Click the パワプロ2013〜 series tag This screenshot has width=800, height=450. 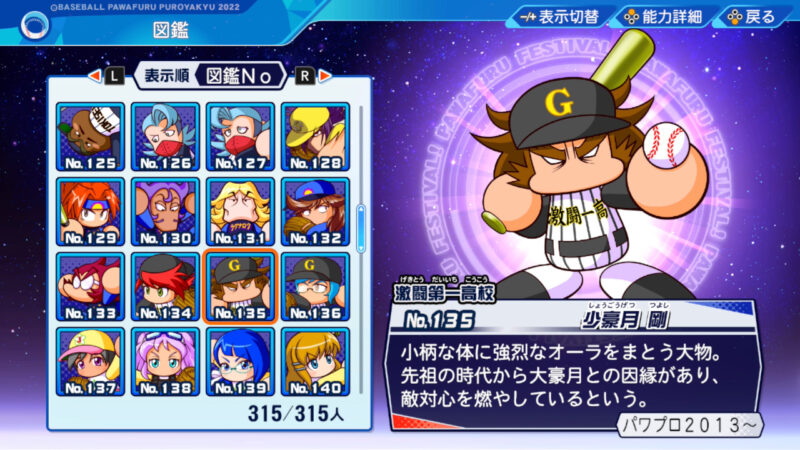click(x=689, y=424)
